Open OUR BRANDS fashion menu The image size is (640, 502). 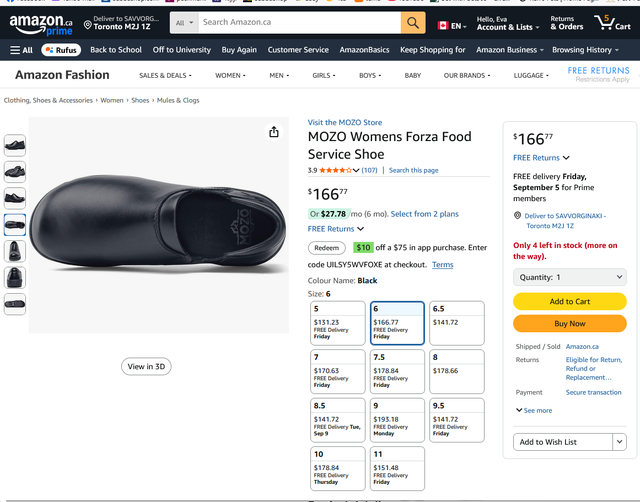tap(467, 76)
